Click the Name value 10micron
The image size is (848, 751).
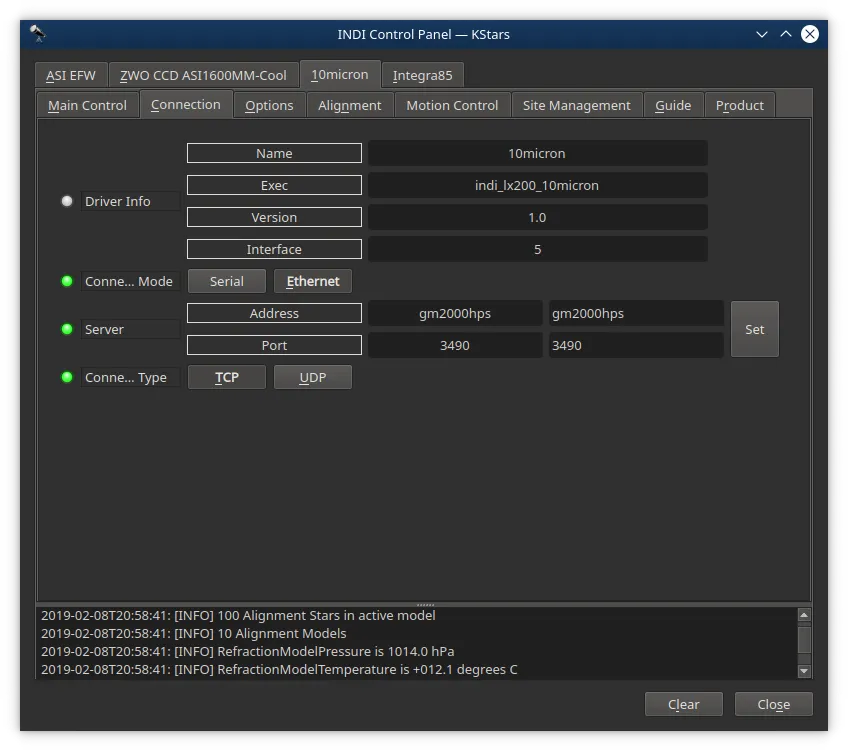[x=537, y=154]
